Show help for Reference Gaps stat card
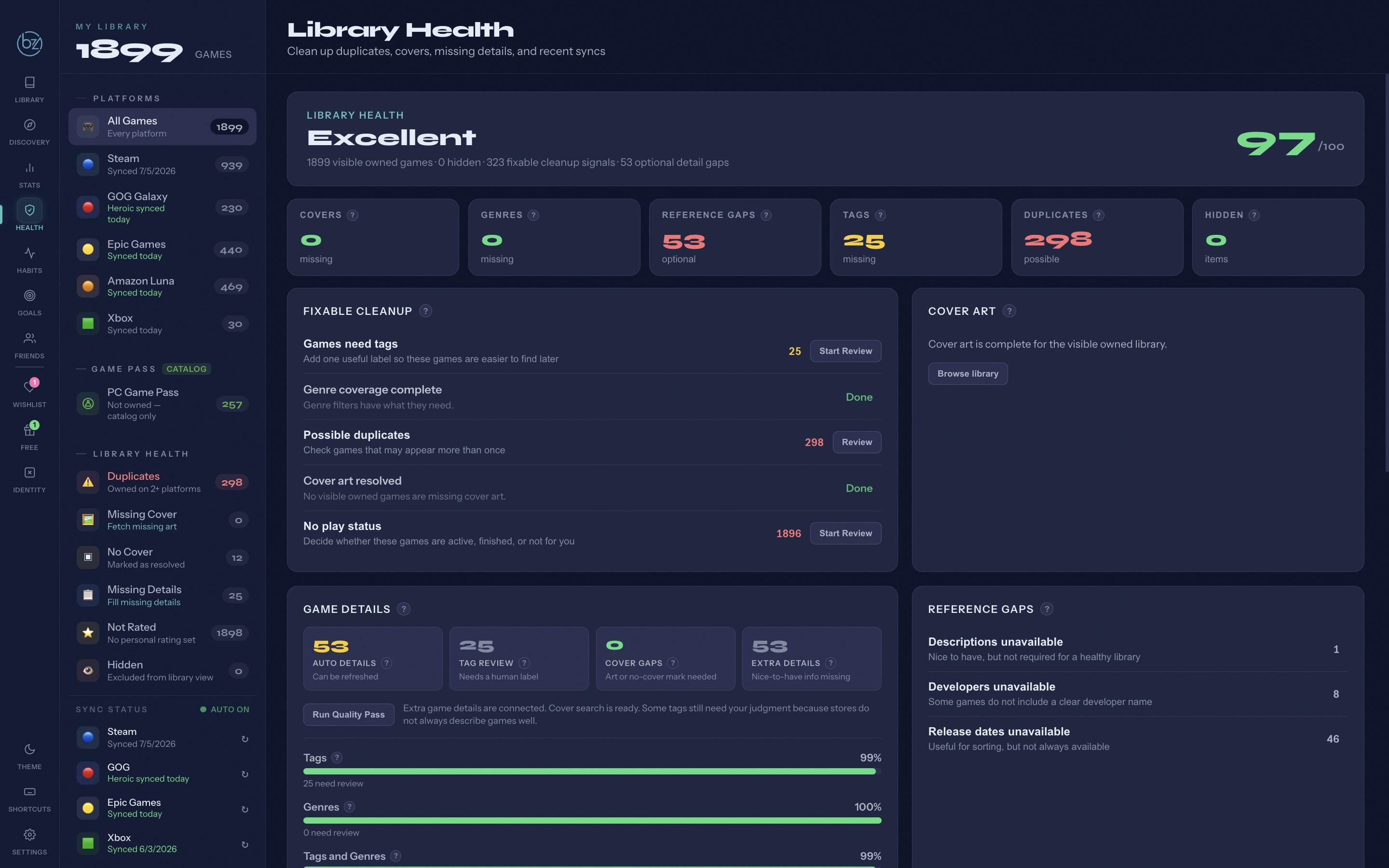The height and width of the screenshot is (868, 1389). 766,215
